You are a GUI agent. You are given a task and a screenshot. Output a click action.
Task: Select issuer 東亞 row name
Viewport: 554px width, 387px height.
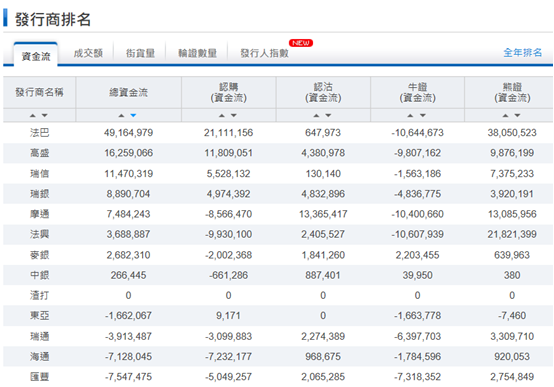pyautogui.click(x=40, y=315)
